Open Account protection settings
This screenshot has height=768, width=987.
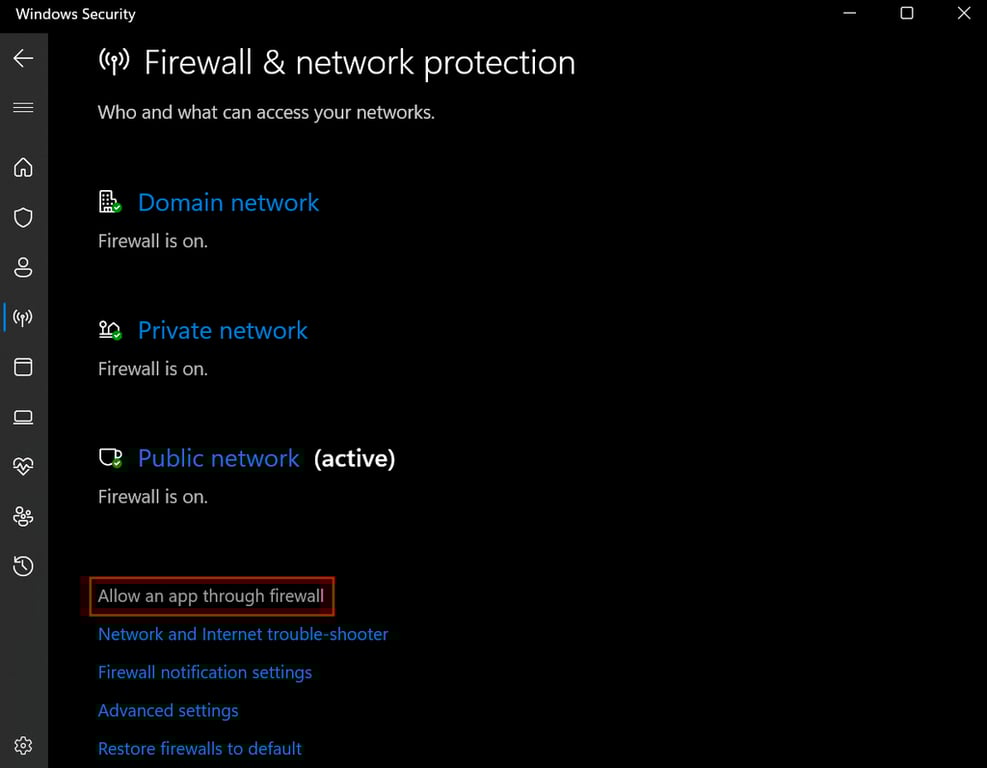click(x=23, y=267)
